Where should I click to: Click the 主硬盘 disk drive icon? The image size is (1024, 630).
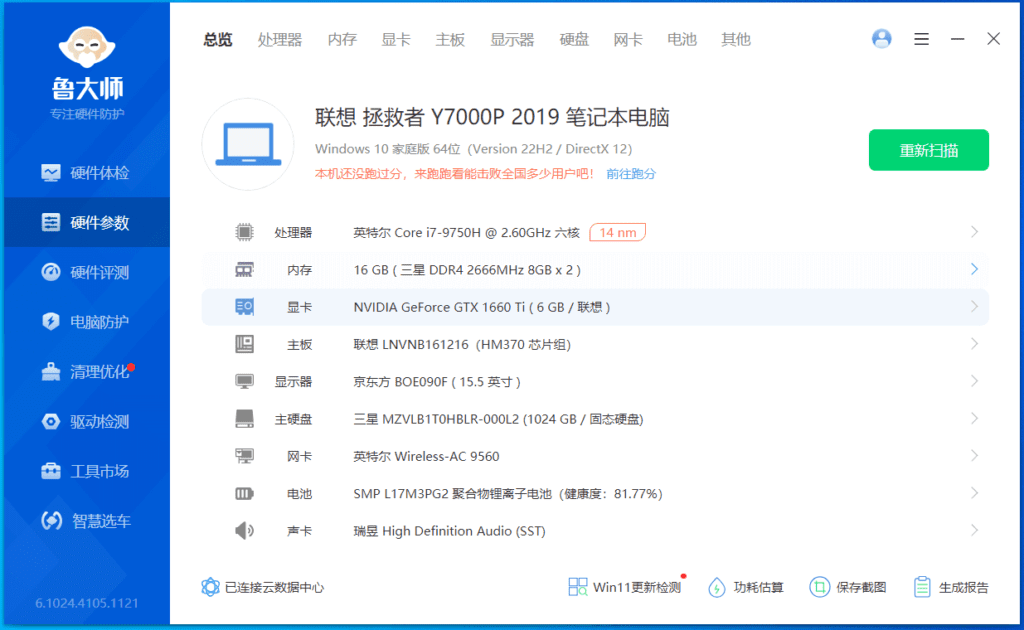point(244,418)
